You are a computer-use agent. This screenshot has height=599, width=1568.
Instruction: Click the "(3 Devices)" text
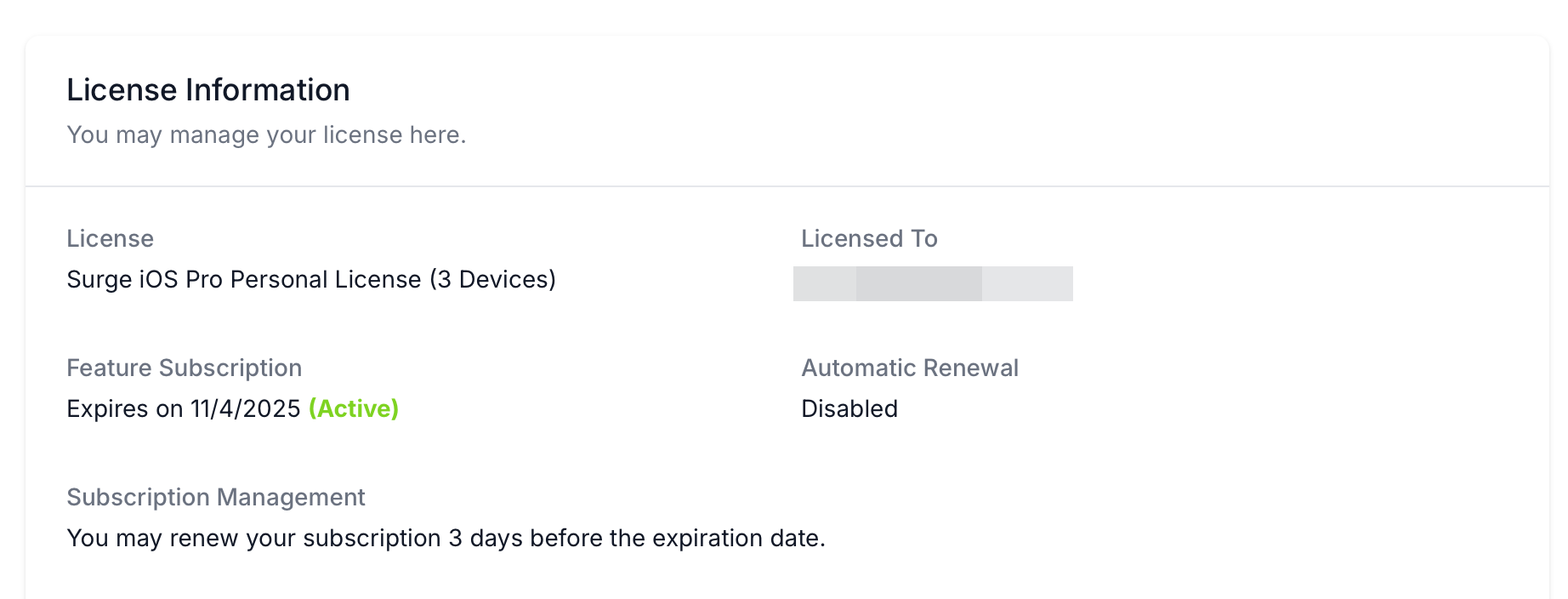tap(492, 280)
